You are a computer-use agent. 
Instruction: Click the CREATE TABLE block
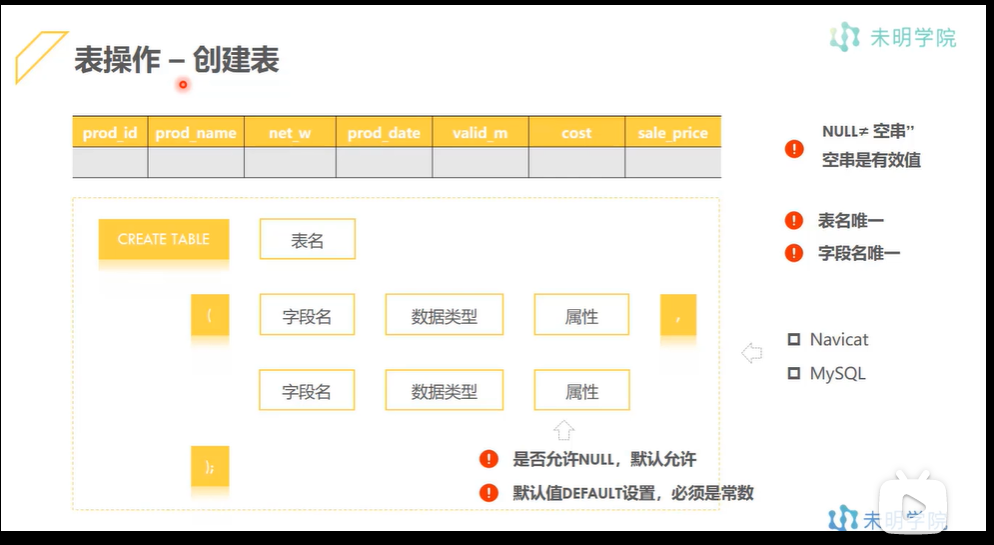(x=164, y=239)
